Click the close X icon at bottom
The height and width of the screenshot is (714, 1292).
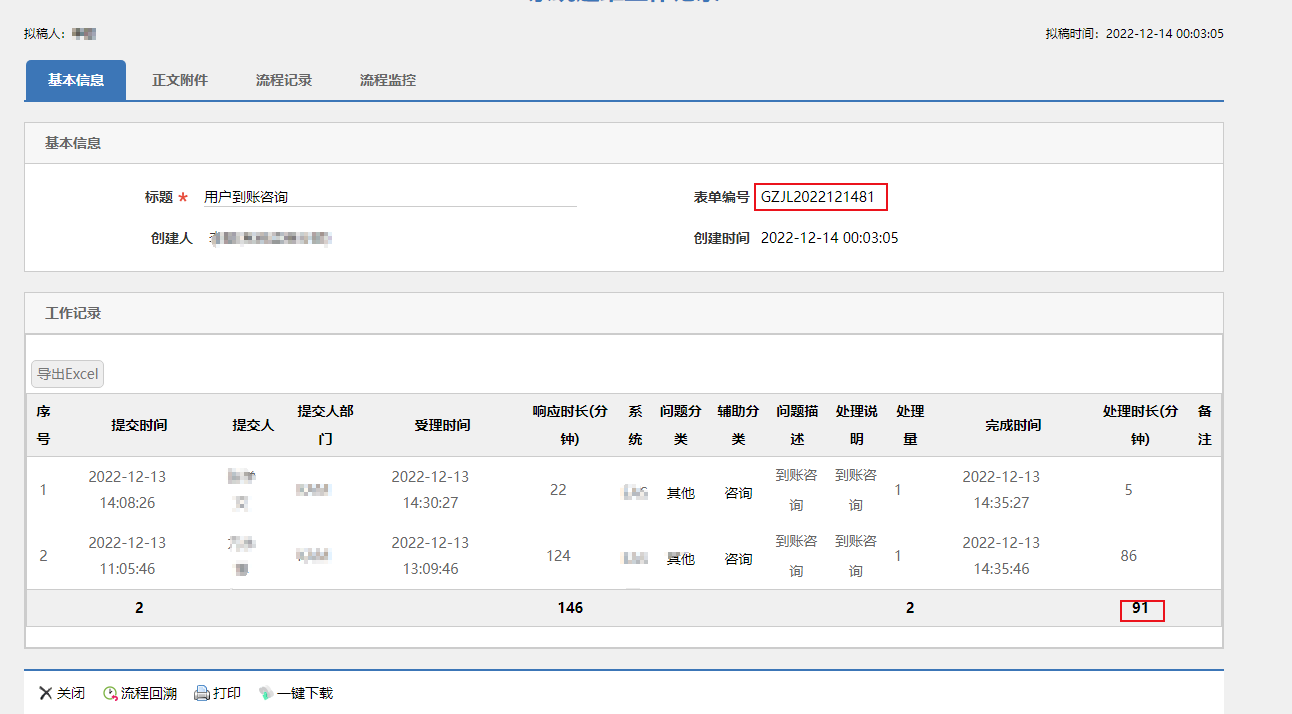click(x=45, y=693)
